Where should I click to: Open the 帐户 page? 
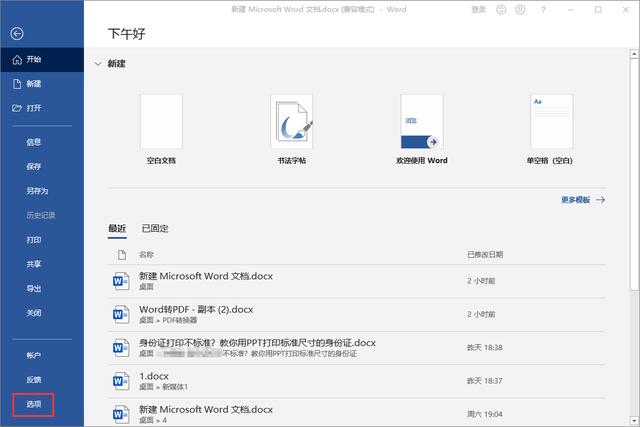(34, 355)
